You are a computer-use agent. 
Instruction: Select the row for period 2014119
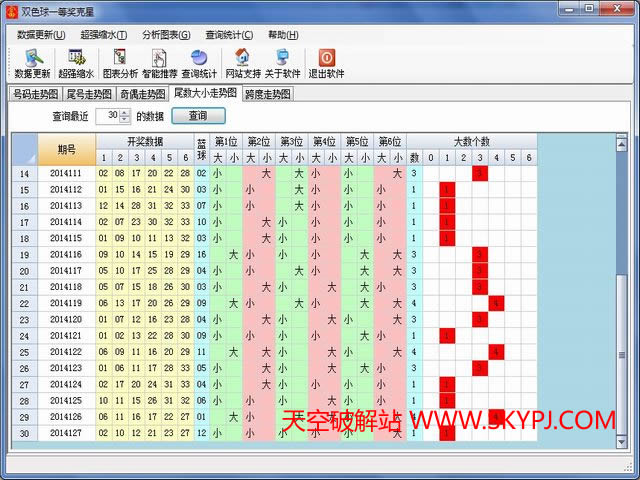(66, 303)
